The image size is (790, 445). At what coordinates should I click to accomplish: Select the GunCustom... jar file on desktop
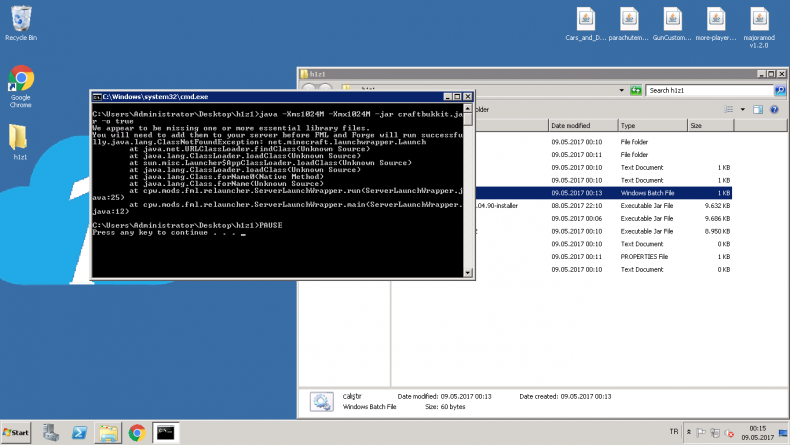pyautogui.click(x=672, y=24)
